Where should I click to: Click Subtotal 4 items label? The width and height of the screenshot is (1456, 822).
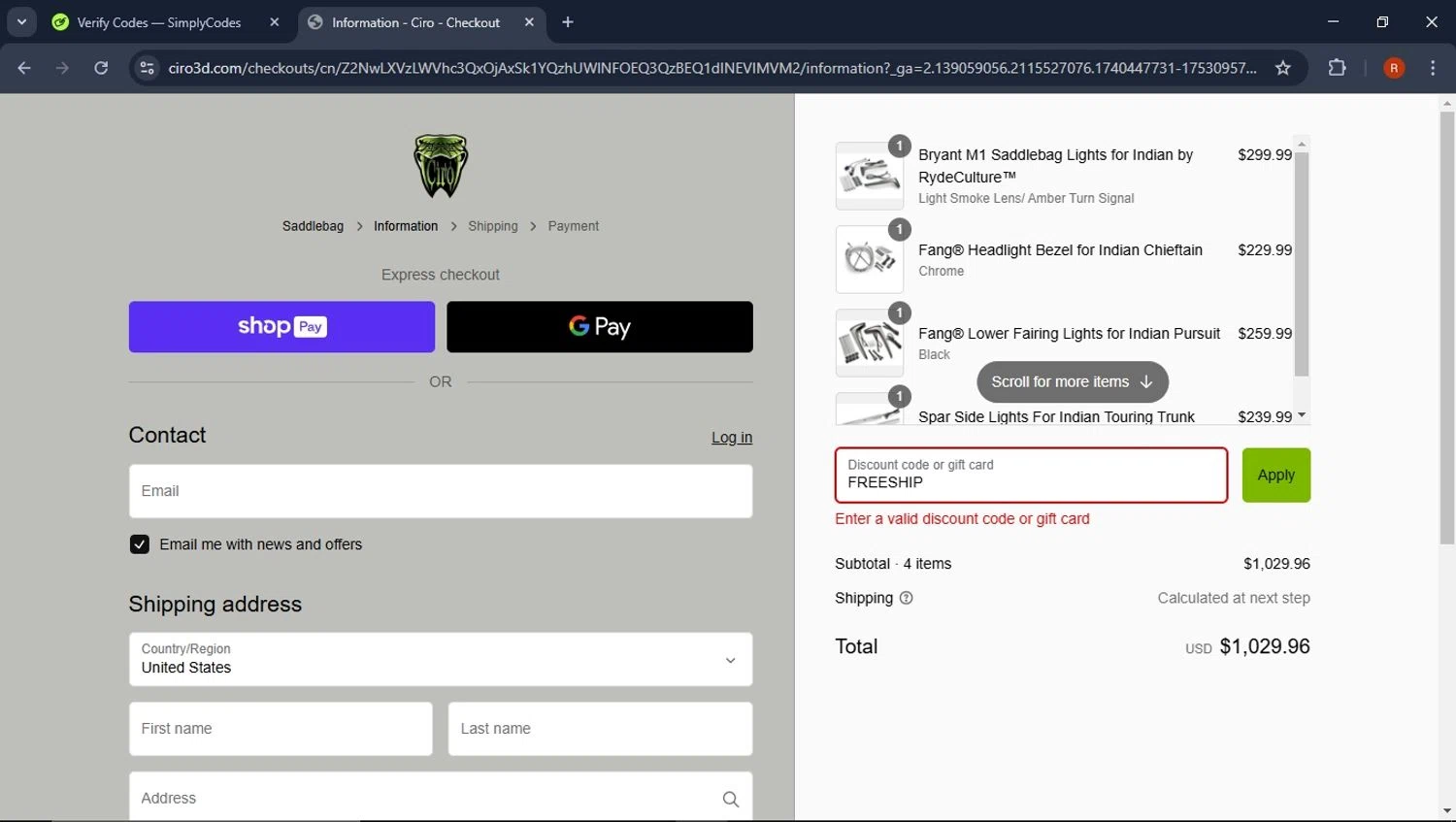[x=893, y=564]
